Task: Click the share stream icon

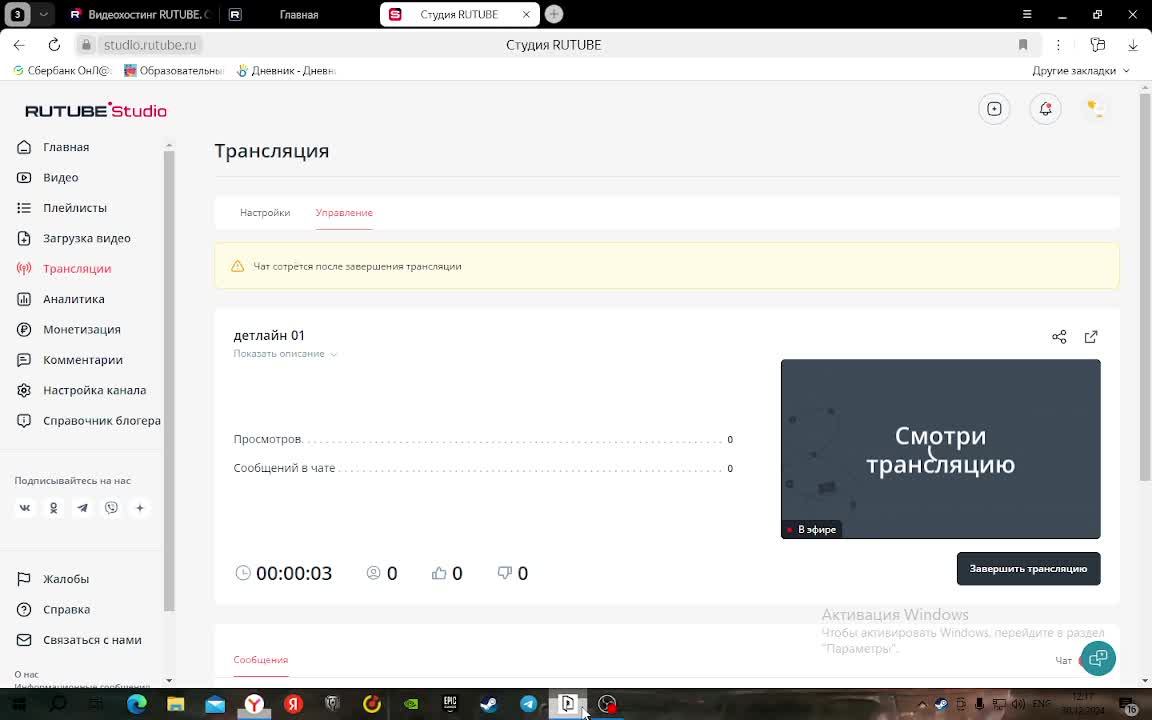Action: [x=1059, y=336]
